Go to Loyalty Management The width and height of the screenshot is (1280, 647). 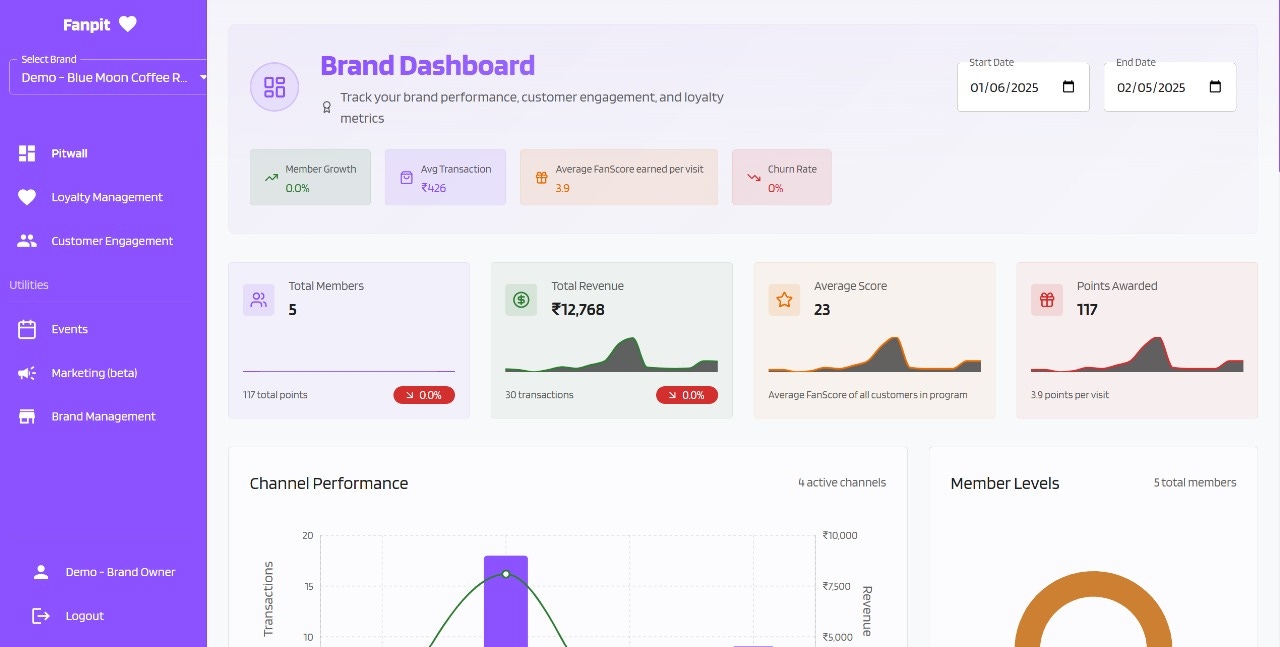(x=107, y=197)
